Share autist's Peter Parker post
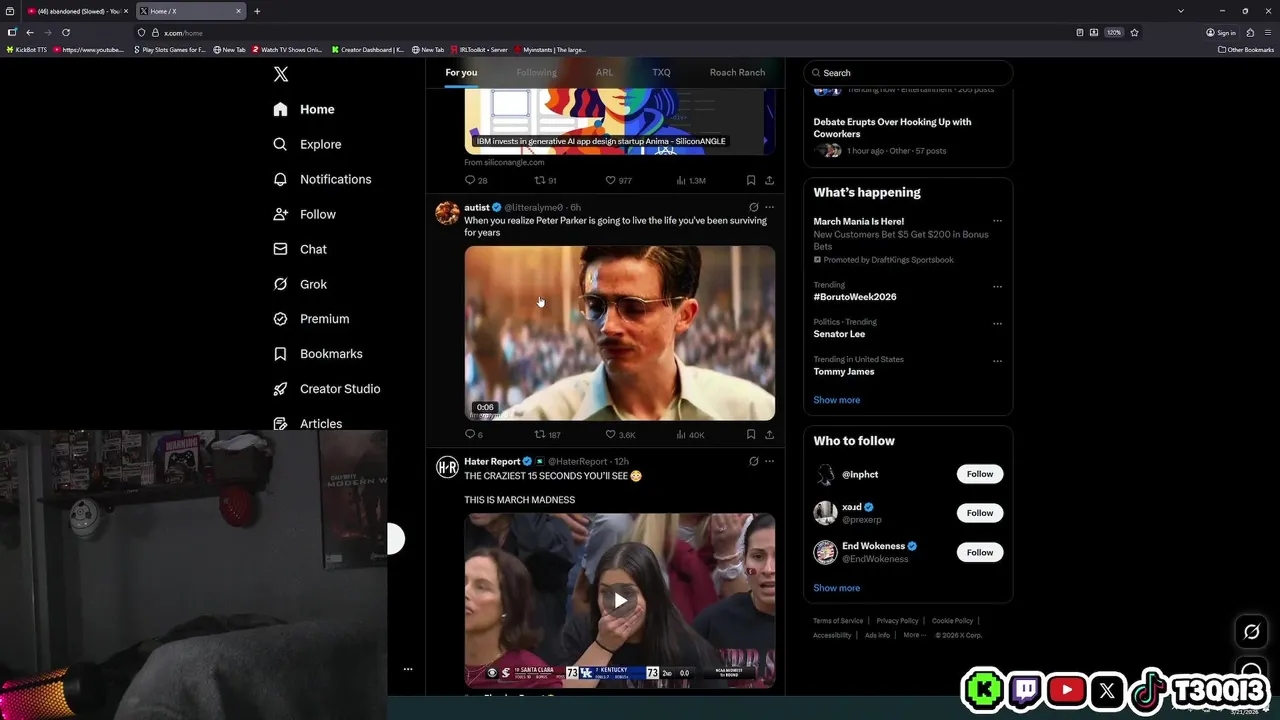The height and width of the screenshot is (720, 1280). pos(769,434)
